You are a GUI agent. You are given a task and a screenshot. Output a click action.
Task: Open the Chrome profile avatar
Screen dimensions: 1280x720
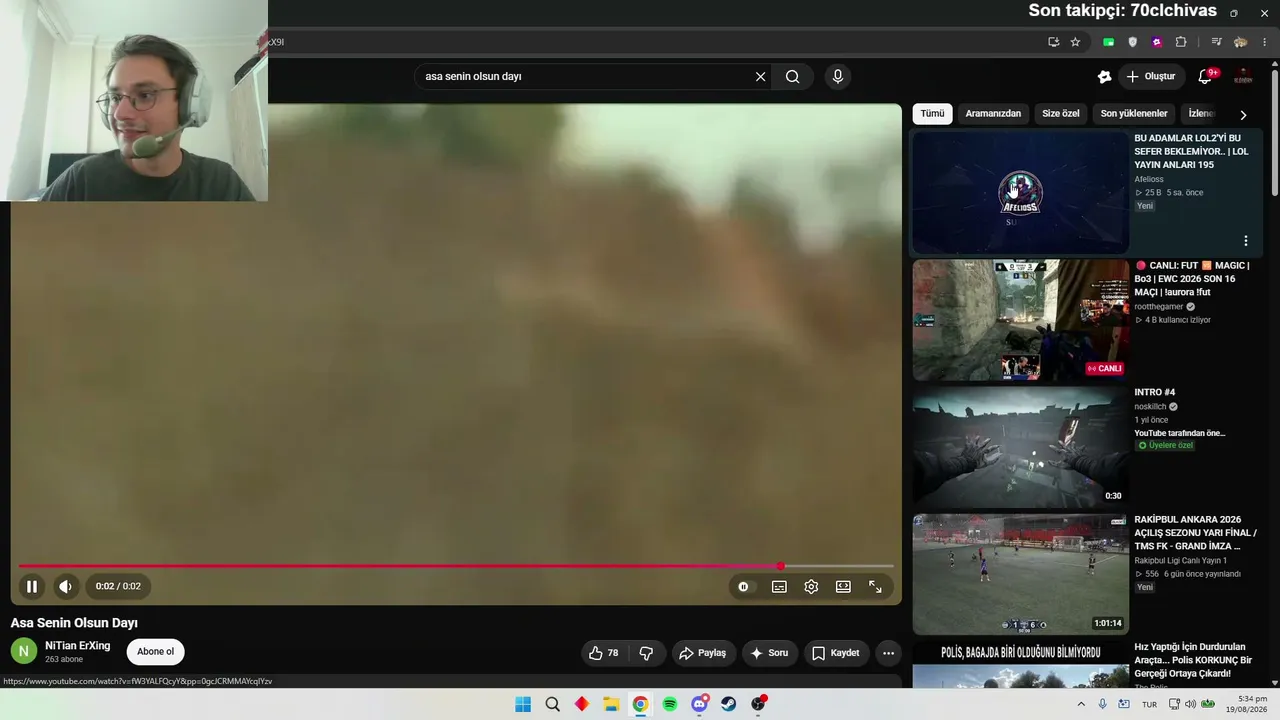[1241, 42]
